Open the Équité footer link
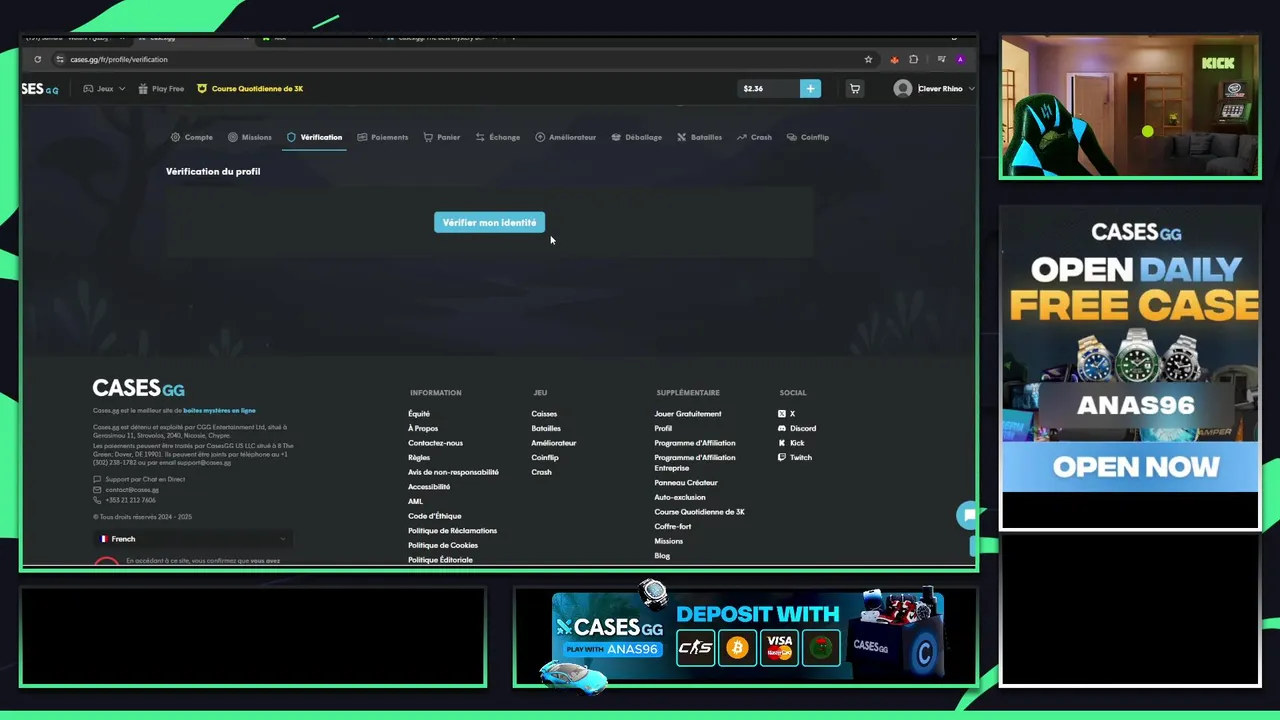Screen dimensions: 1280x720 pos(419,414)
